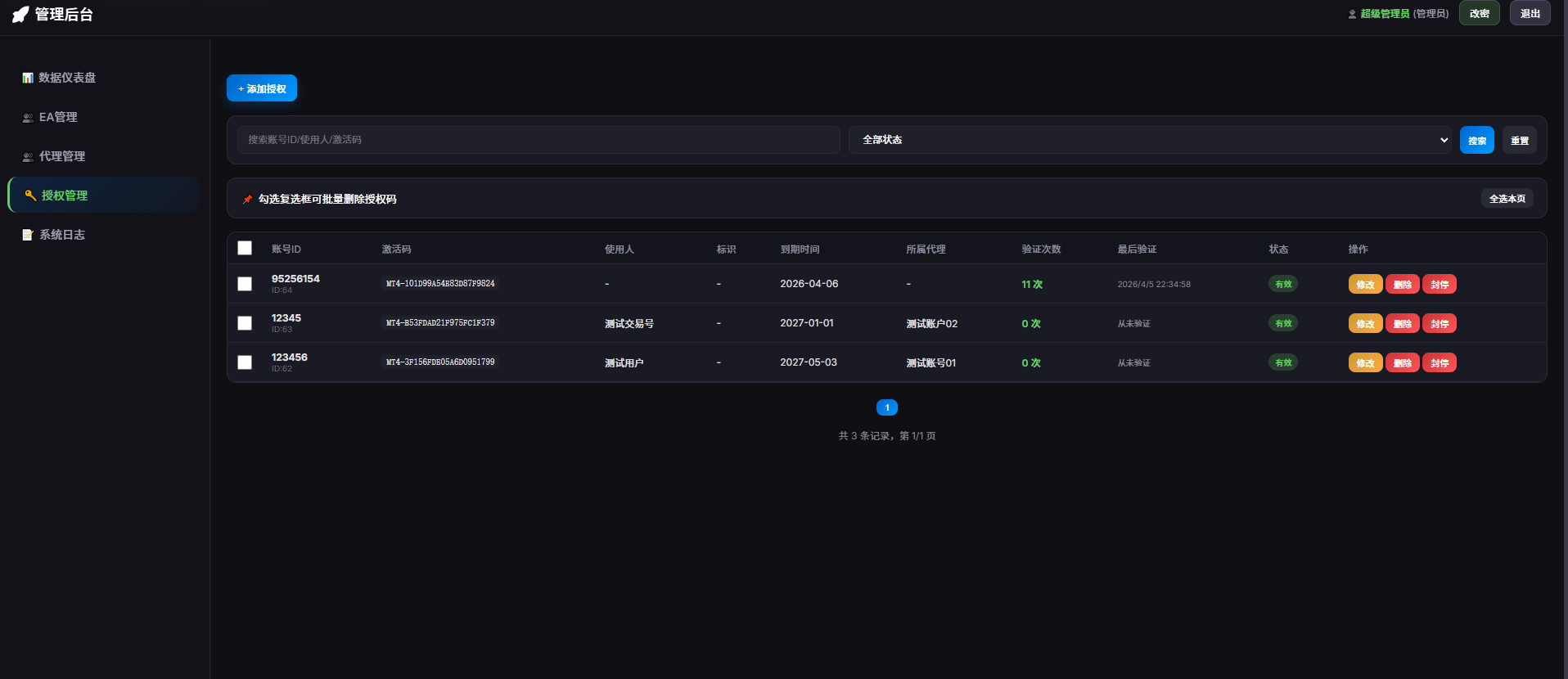Click the 数据仪表盘 chart icon in sidebar
This screenshot has height=679, width=1568.
28,78
